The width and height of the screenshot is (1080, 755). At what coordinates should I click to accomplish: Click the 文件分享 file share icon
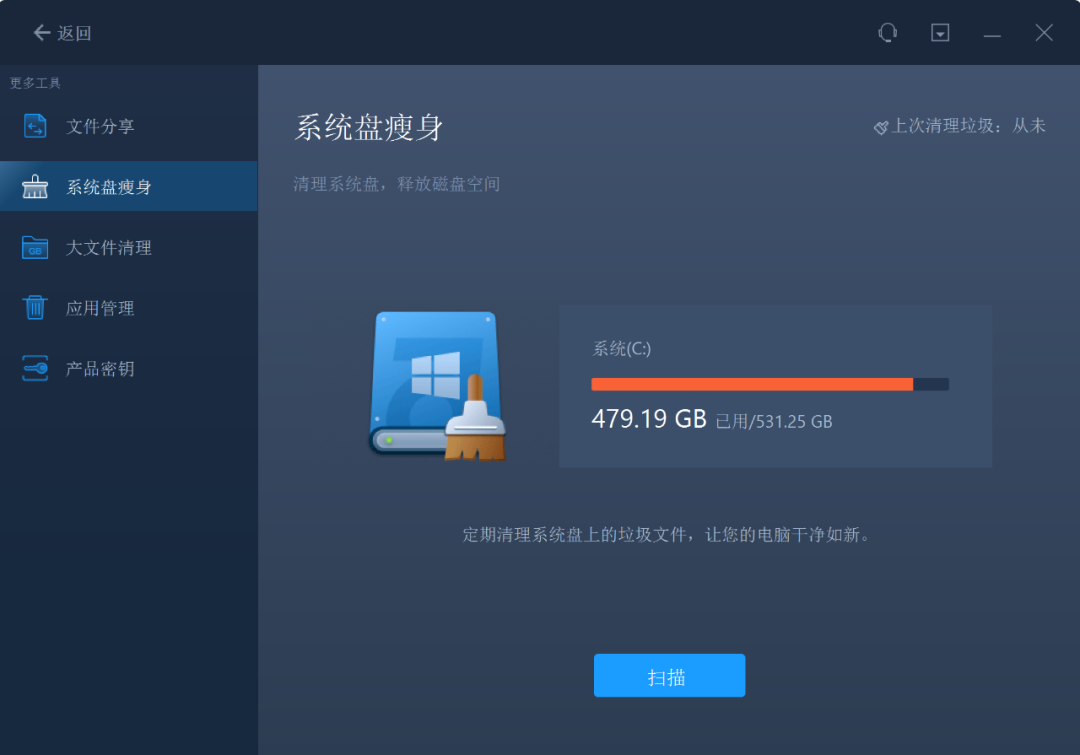pyautogui.click(x=35, y=126)
